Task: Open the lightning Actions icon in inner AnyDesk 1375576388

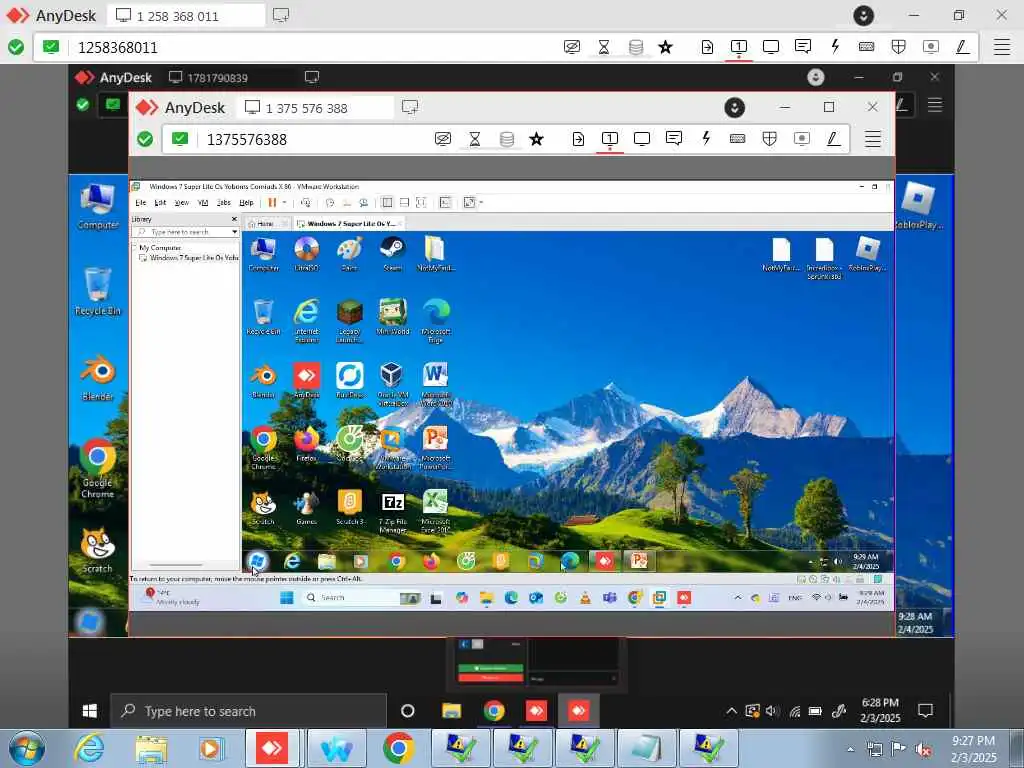Action: pos(705,139)
